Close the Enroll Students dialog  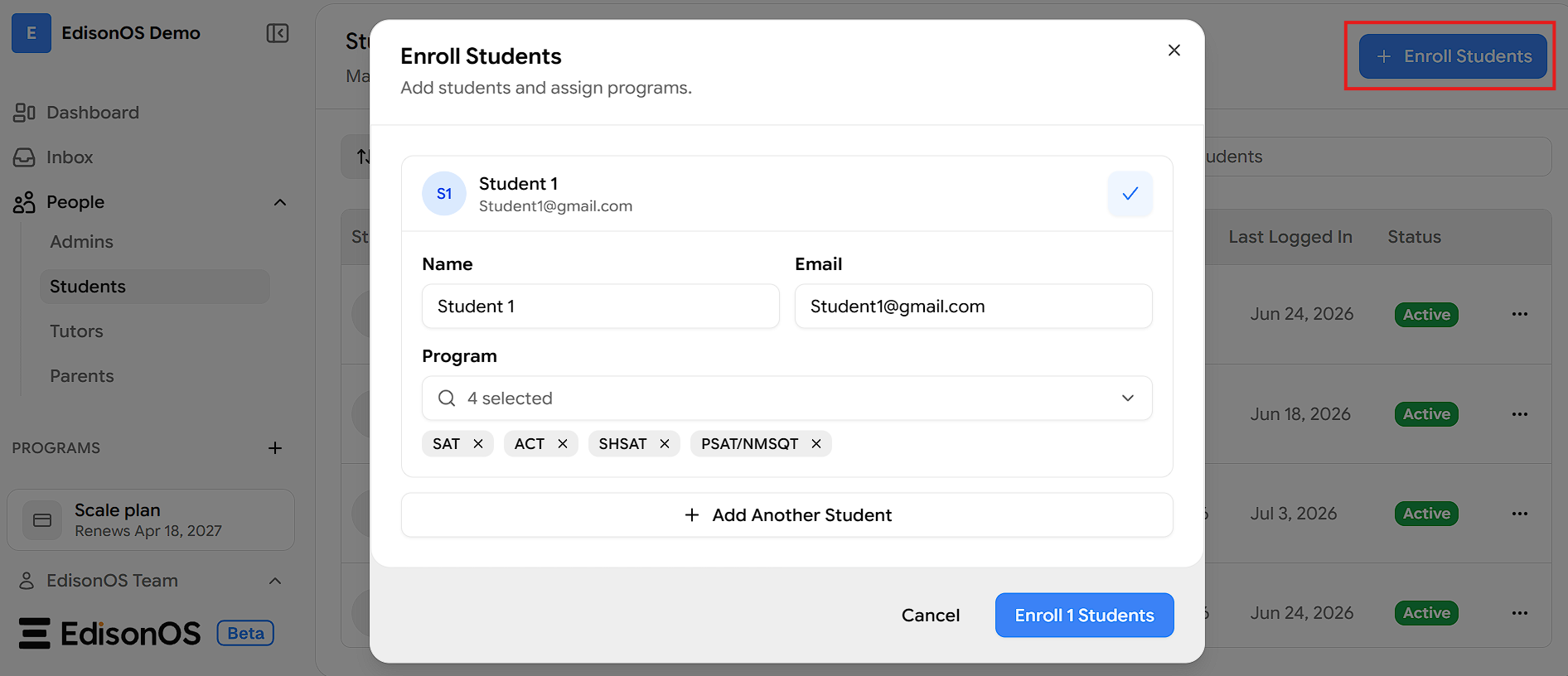[x=1174, y=51]
